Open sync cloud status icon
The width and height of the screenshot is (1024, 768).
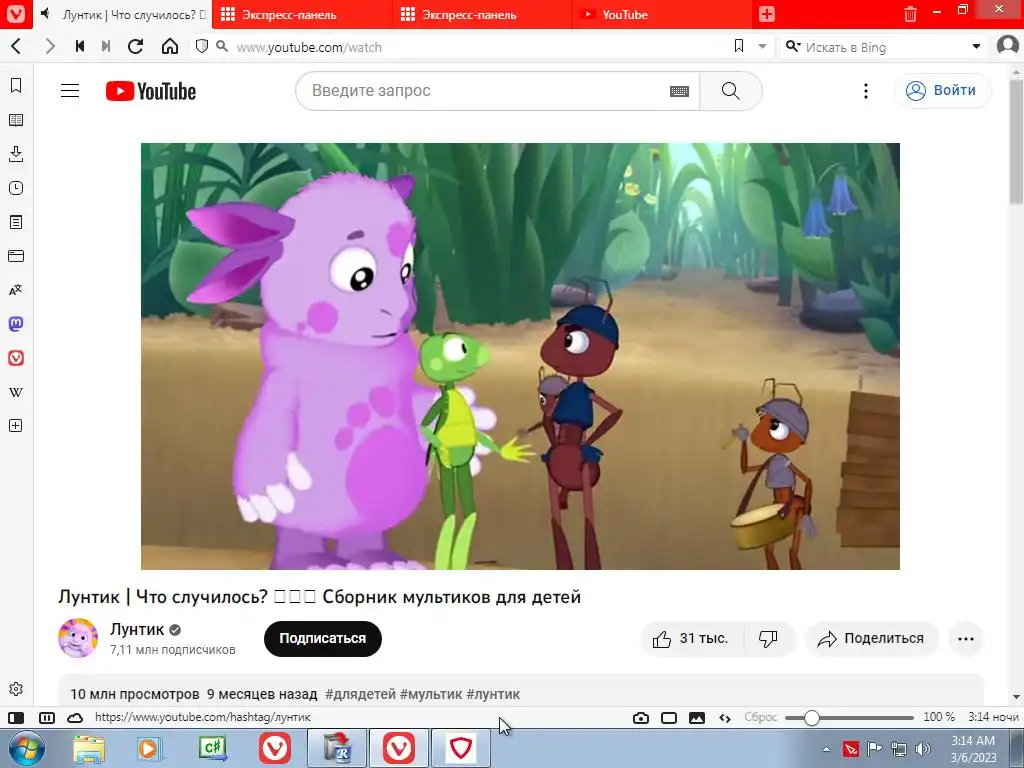75,718
